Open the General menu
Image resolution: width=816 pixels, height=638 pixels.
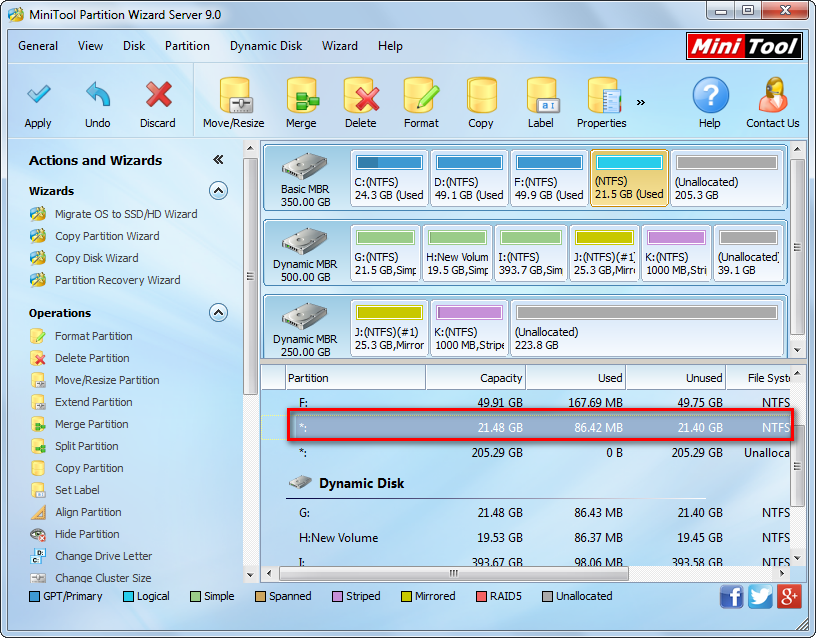[38, 46]
